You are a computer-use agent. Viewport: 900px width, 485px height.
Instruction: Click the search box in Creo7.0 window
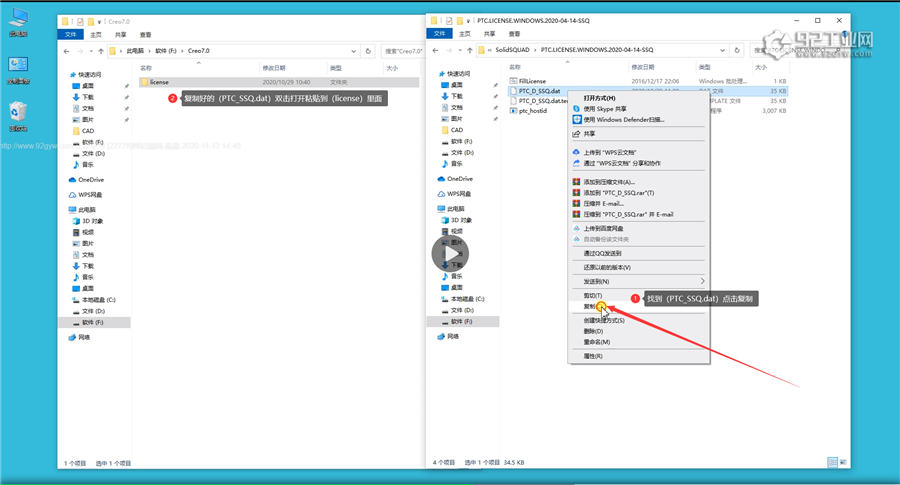(x=402, y=51)
